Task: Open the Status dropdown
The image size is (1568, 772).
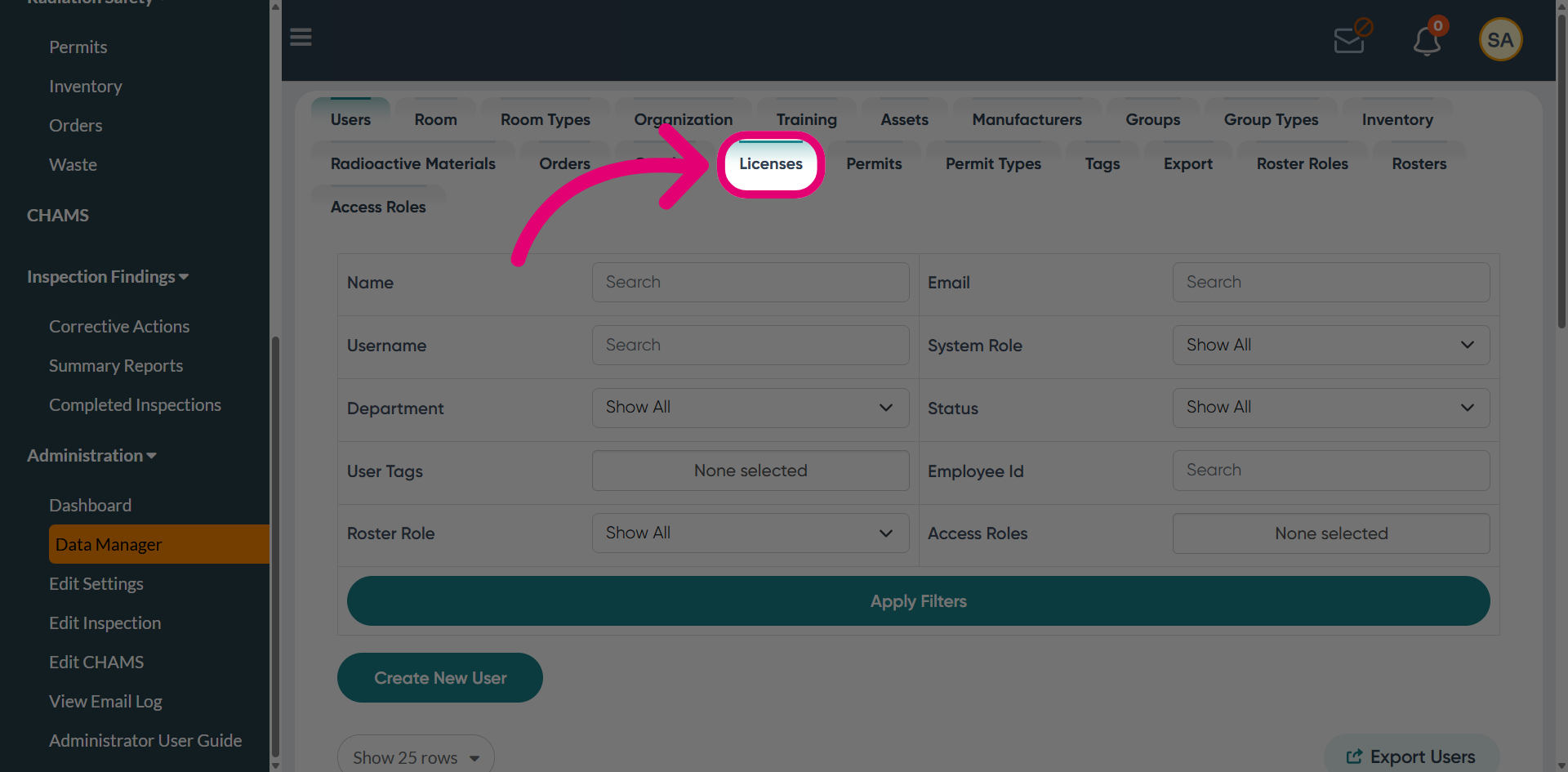Action: point(1331,408)
